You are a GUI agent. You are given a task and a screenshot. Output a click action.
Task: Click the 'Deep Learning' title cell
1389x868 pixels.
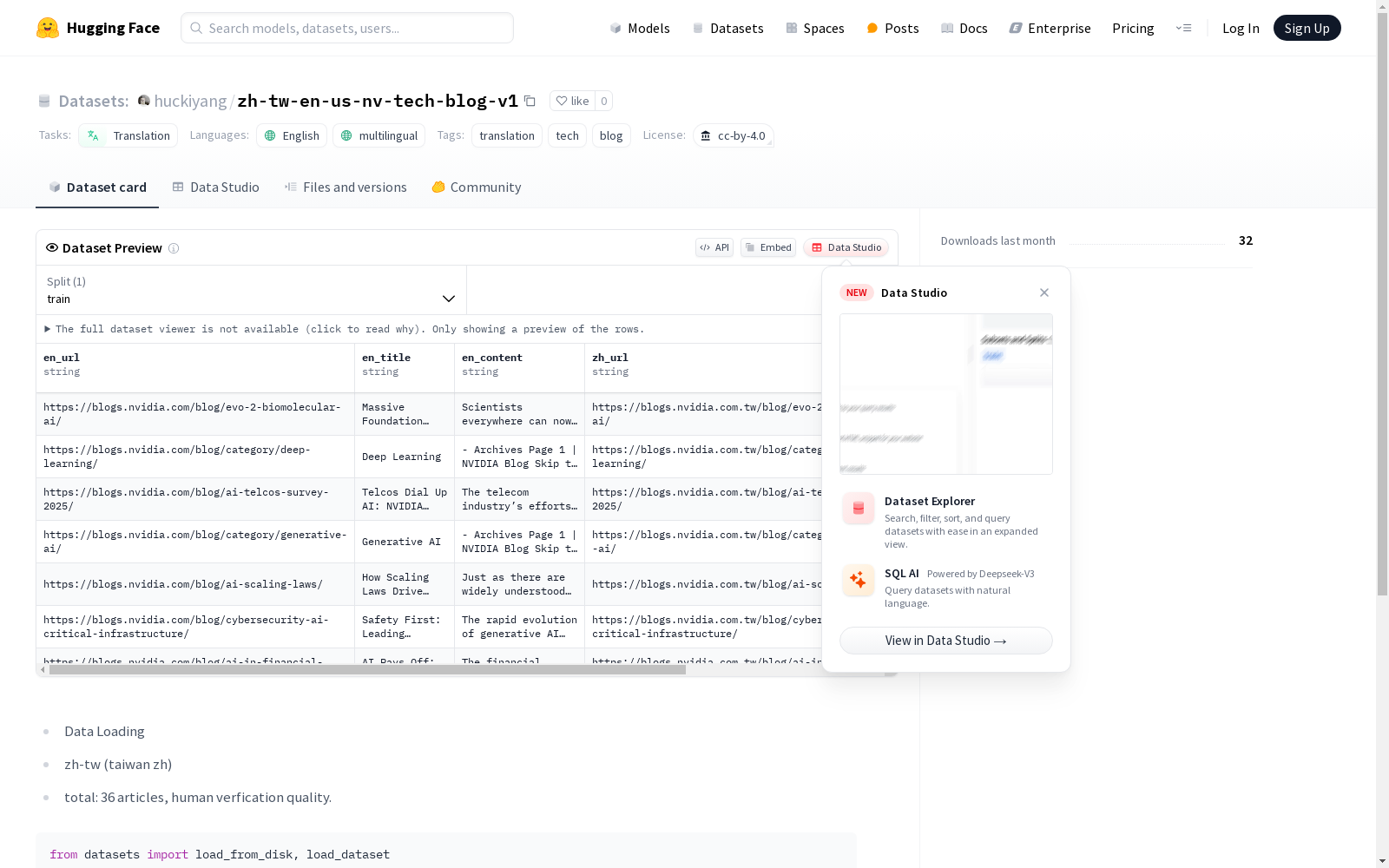point(405,457)
